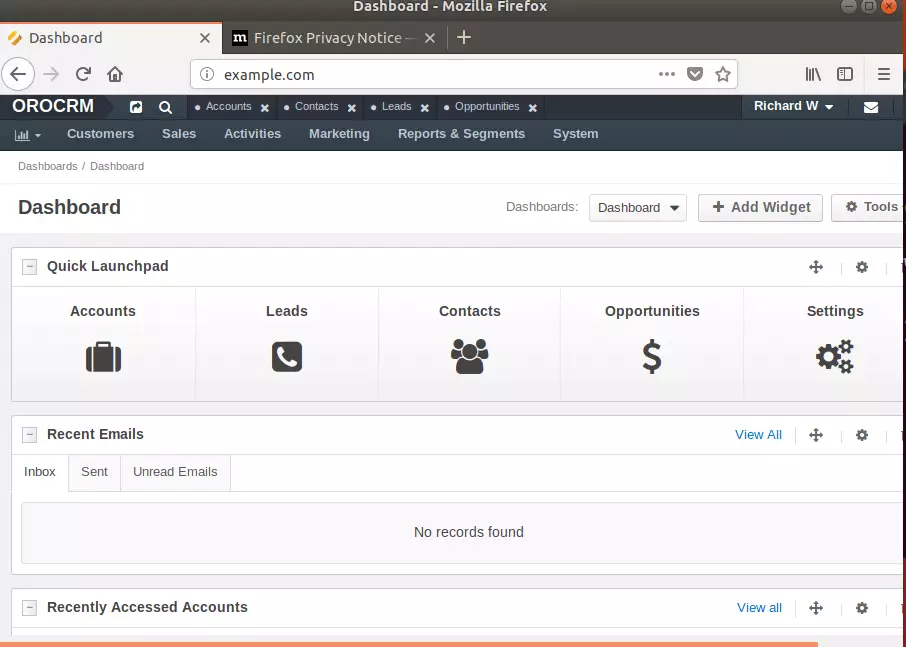Click View All in Recent Emails

click(758, 435)
